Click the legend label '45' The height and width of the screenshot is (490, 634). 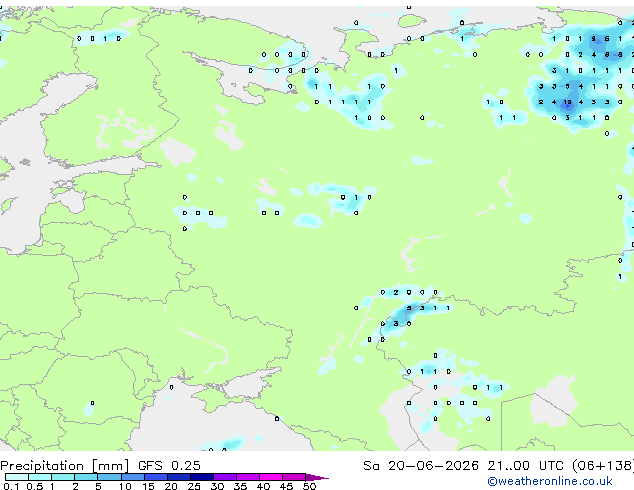(286, 486)
